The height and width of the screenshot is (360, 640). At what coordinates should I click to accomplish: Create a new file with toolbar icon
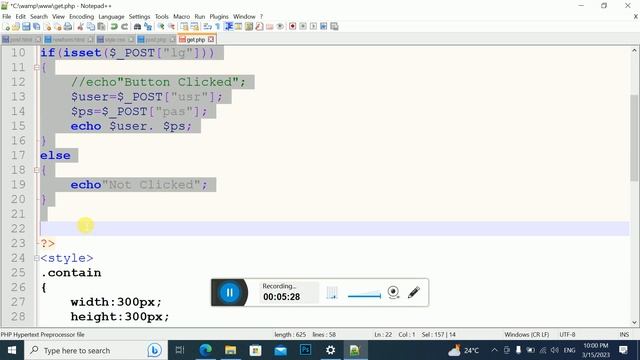point(6,27)
